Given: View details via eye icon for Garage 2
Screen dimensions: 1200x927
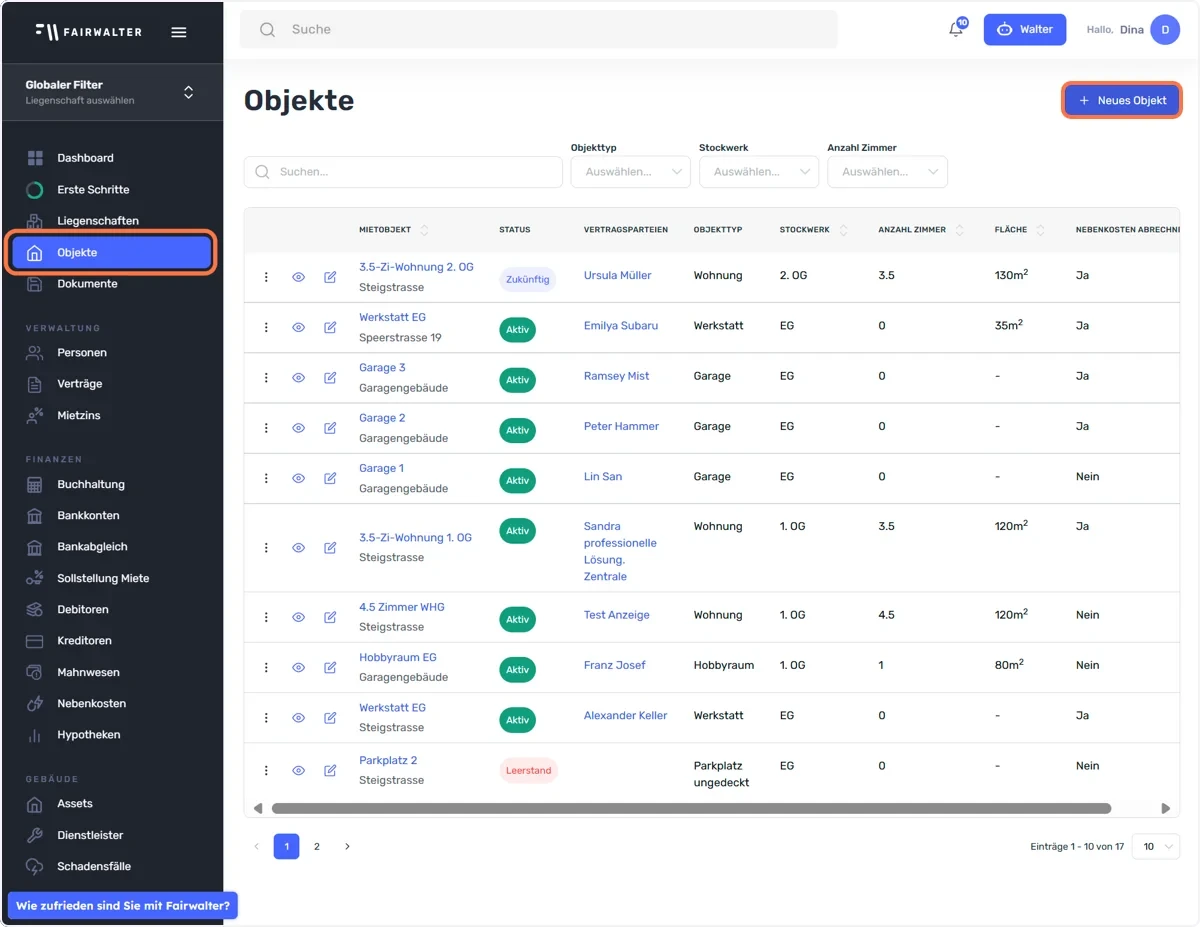Looking at the screenshot, I should pyautogui.click(x=298, y=428).
